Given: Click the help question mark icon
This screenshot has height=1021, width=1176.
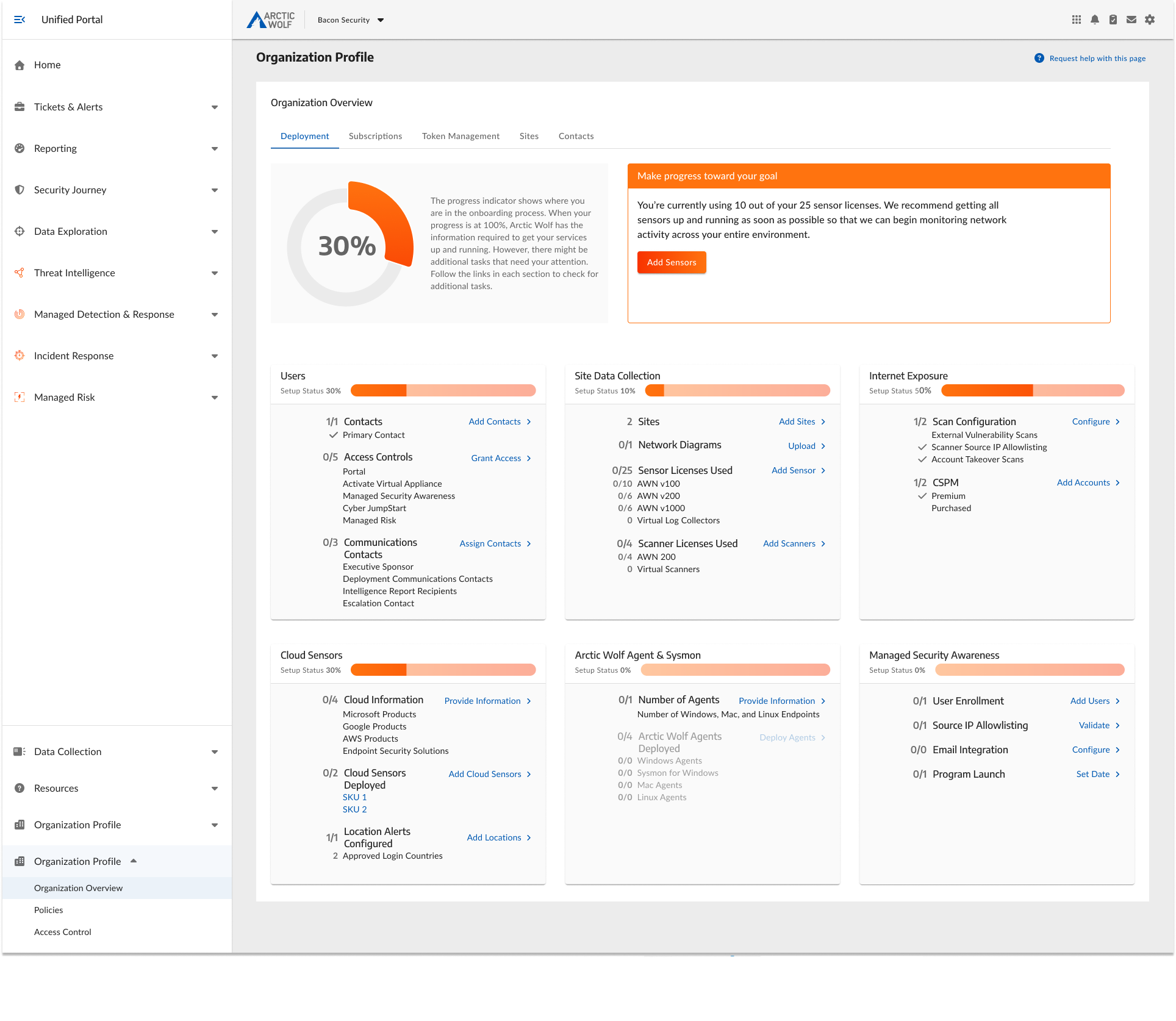Looking at the screenshot, I should tap(1039, 58).
